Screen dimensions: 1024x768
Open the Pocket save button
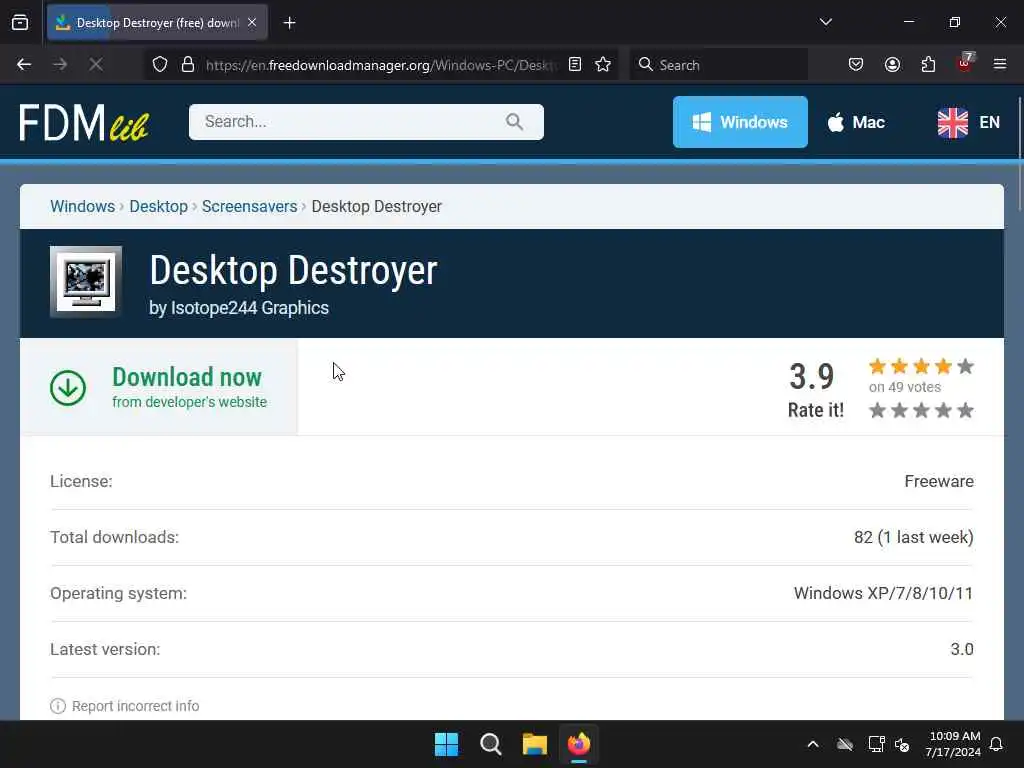[856, 65]
